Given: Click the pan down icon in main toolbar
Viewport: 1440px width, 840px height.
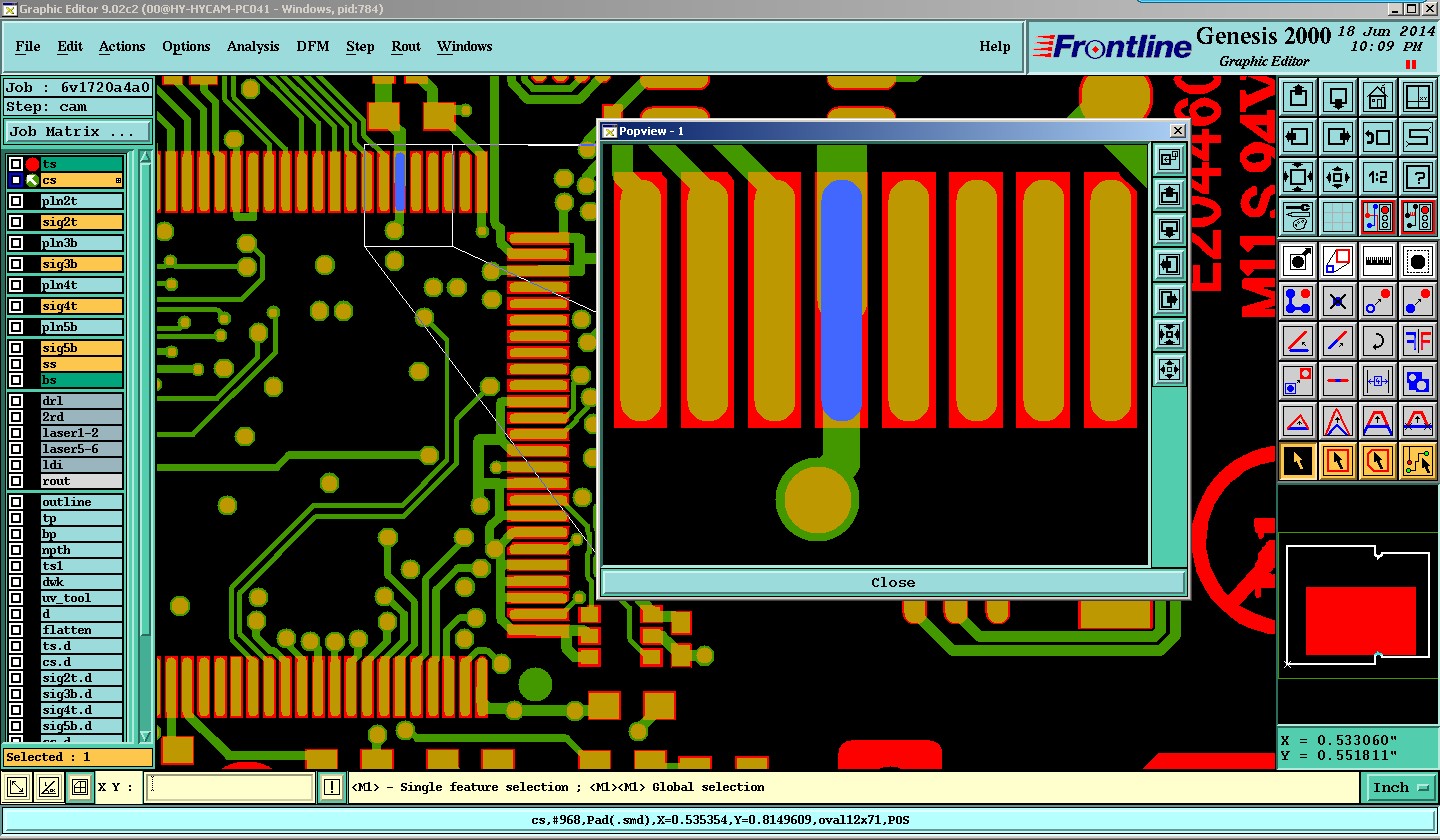Looking at the screenshot, I should pyautogui.click(x=1338, y=97).
